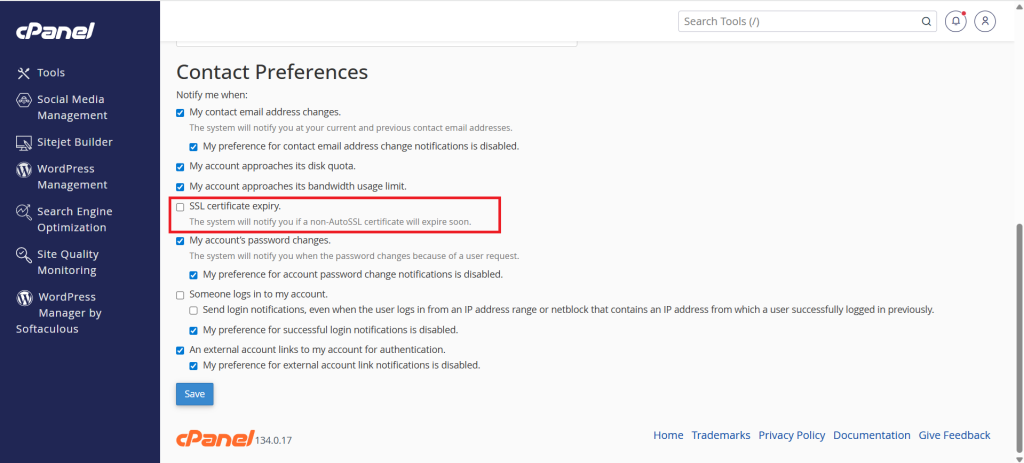Click the Save button
The width and height of the screenshot is (1024, 463).
(194, 394)
